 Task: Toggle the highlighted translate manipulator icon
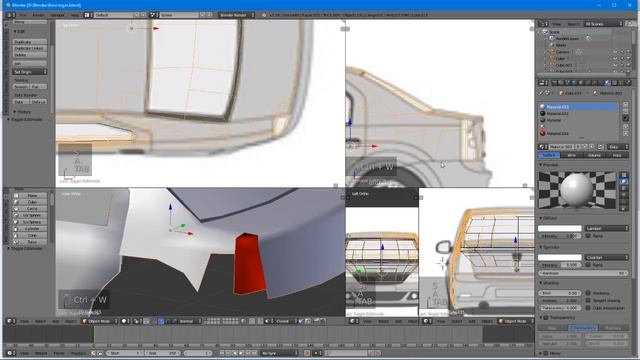[x=161, y=321]
